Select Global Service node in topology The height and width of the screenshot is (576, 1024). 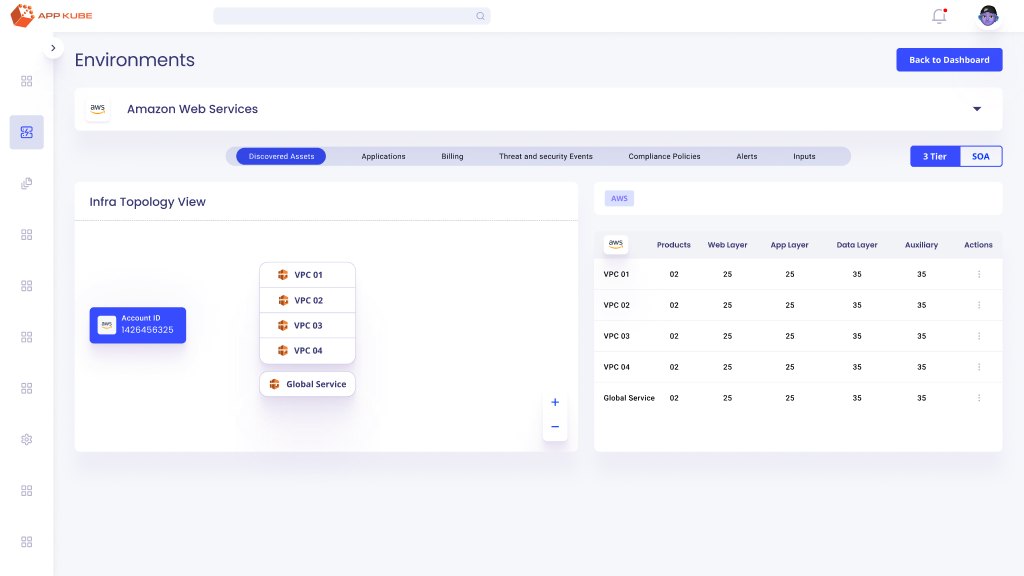[x=308, y=384]
